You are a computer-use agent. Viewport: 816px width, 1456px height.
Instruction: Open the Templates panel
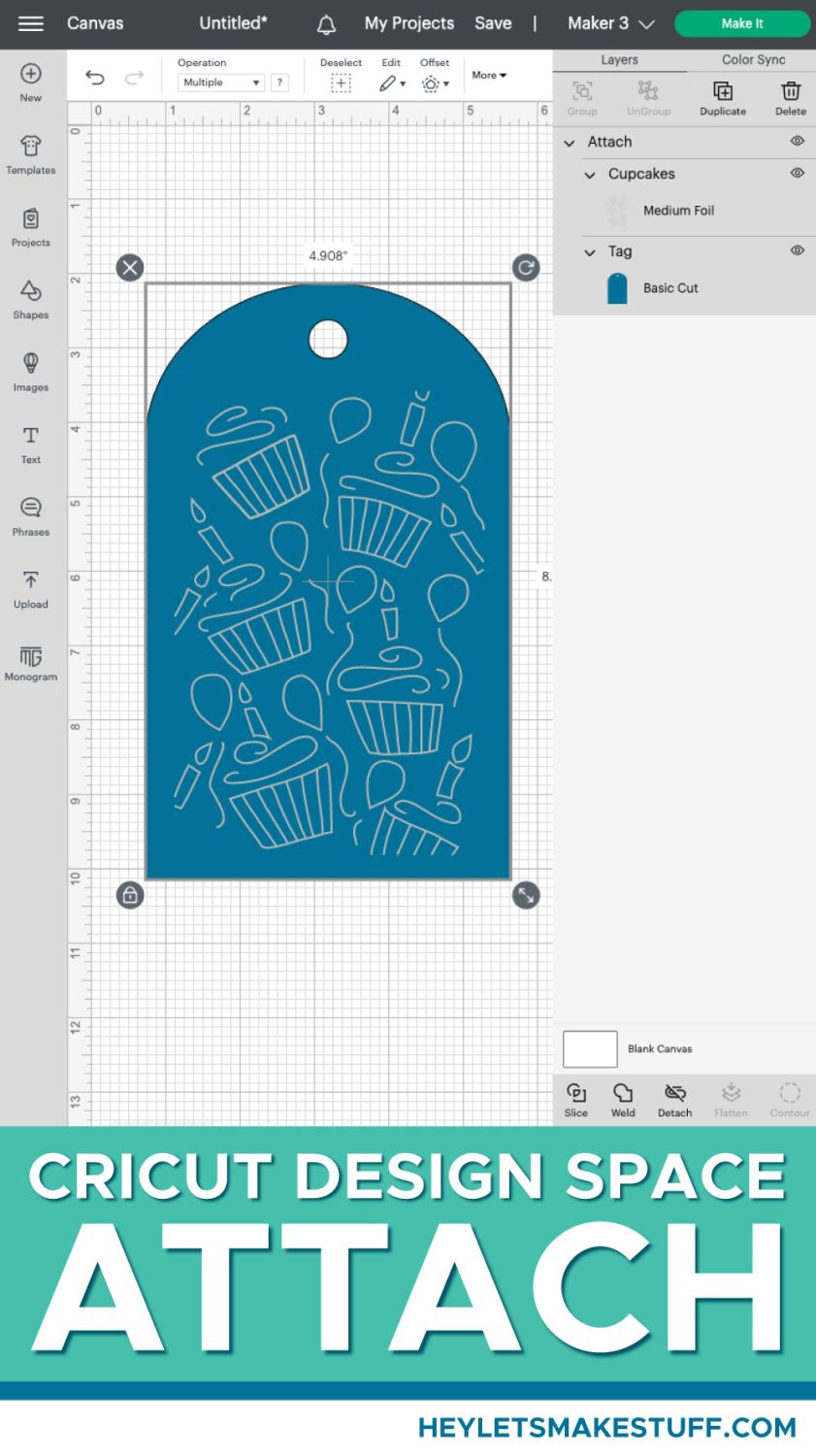tap(31, 155)
